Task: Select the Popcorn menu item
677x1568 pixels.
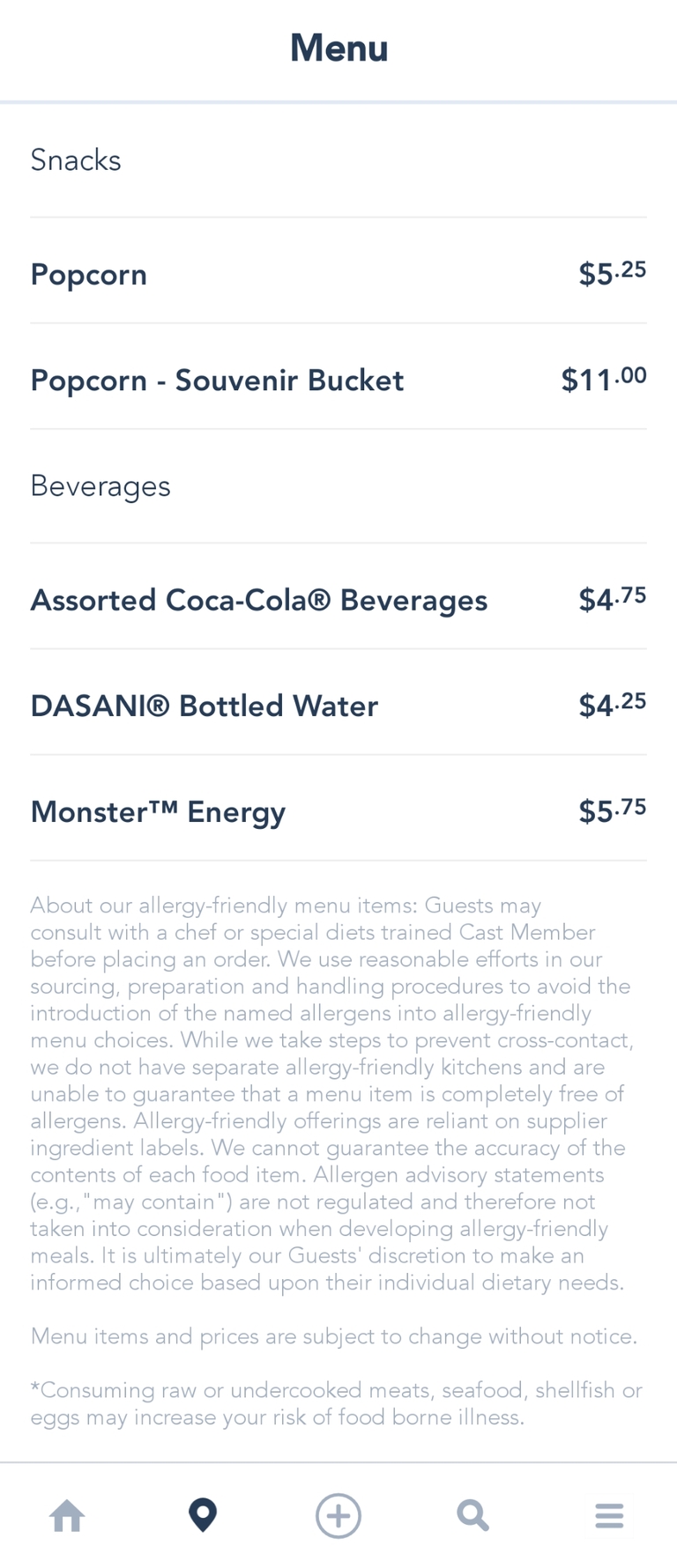Action: click(89, 275)
